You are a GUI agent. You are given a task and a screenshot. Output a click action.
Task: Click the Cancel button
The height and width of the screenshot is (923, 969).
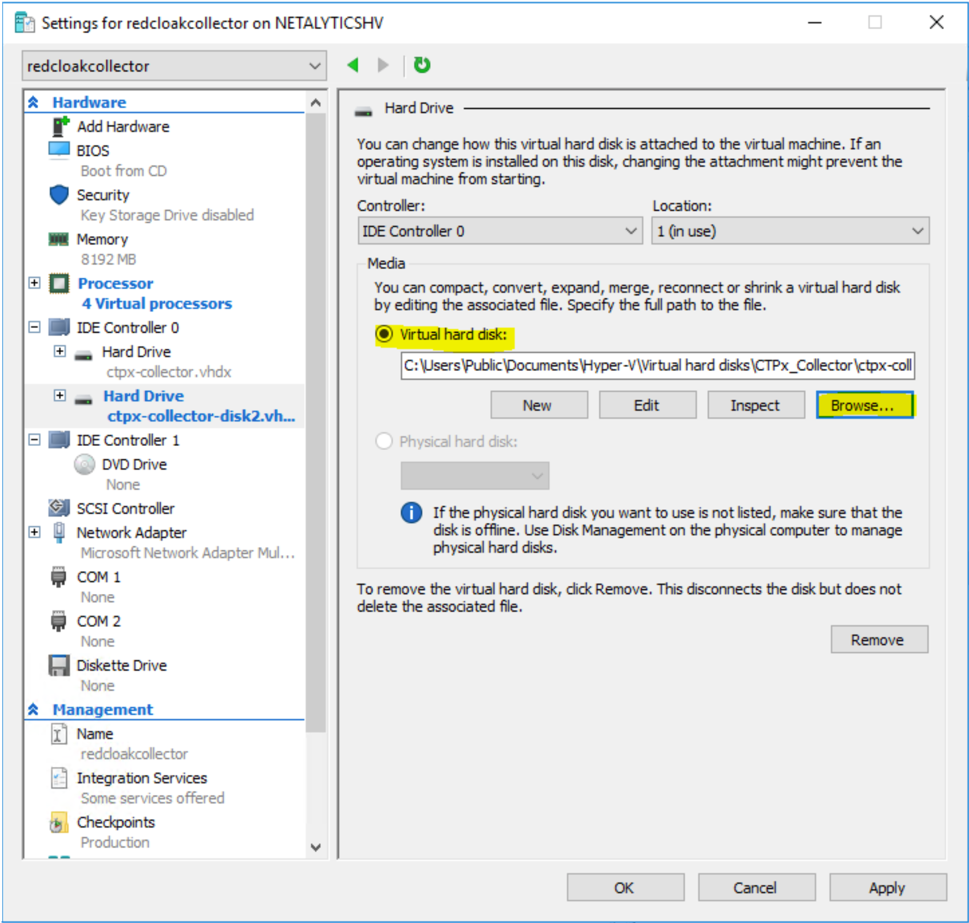pyautogui.click(x=756, y=888)
